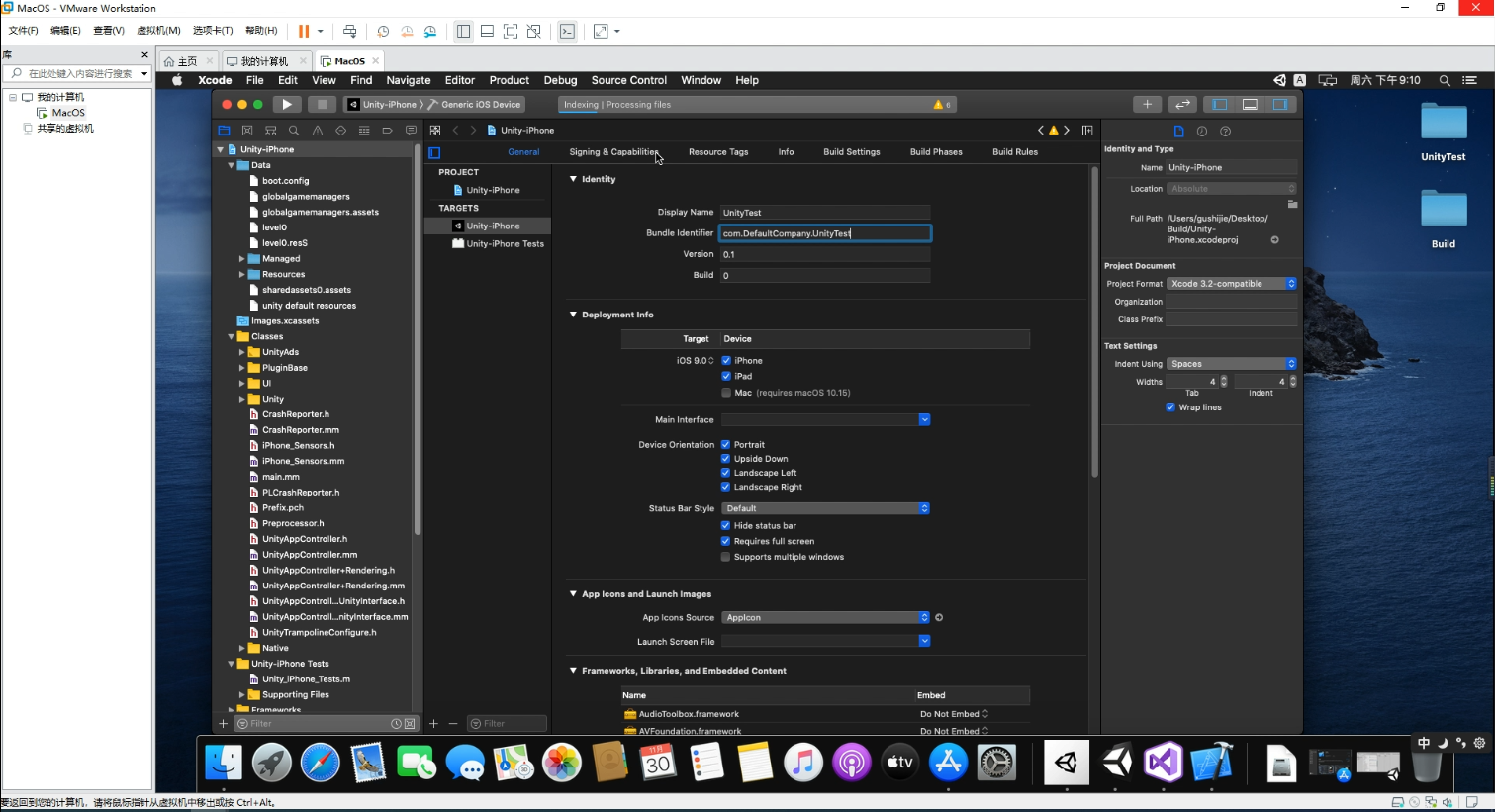The height and width of the screenshot is (812, 1495).
Task: Show the Debug area toolbar toggle
Action: click(1250, 104)
